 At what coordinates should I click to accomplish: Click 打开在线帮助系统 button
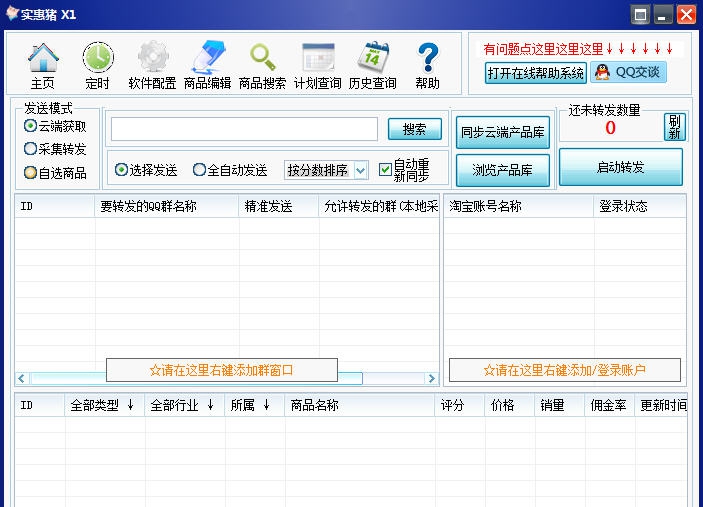(x=536, y=73)
